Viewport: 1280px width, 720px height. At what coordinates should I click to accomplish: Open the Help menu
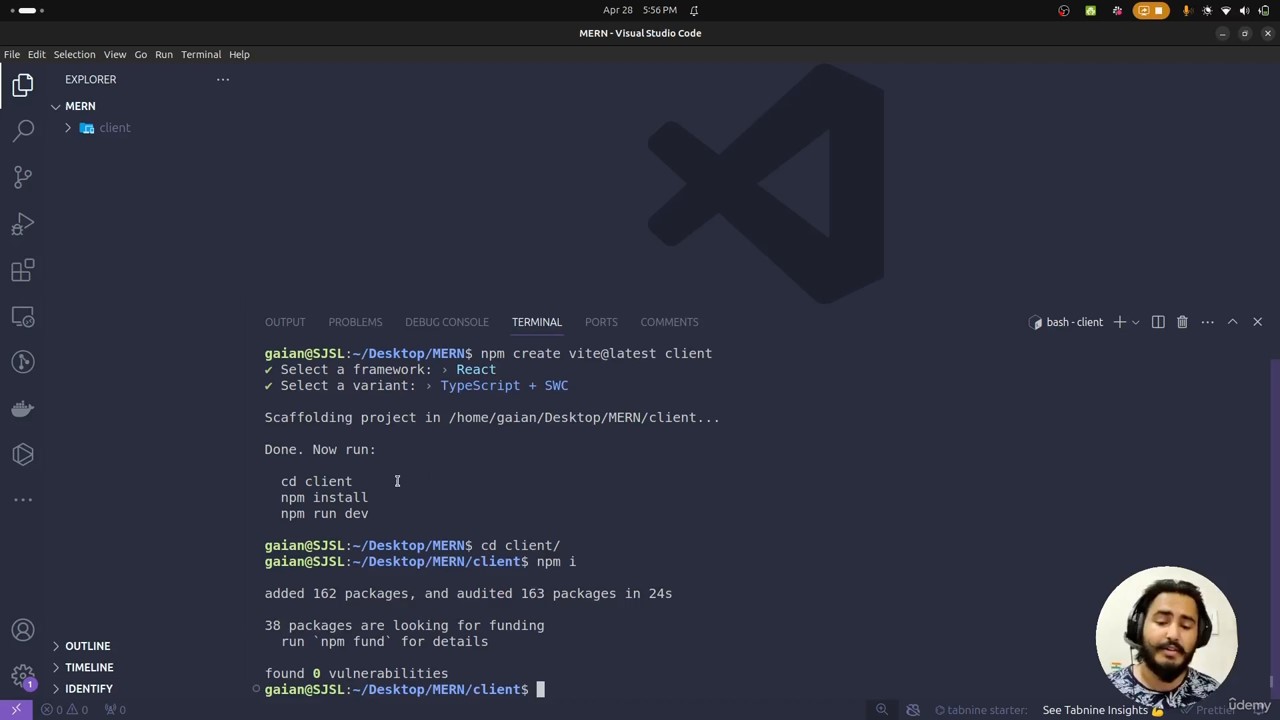coord(239,54)
